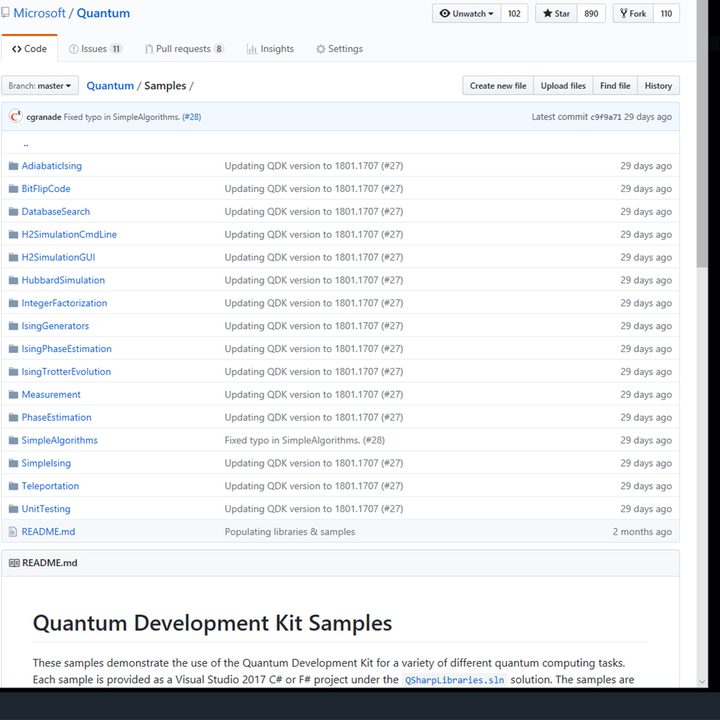Click cgranade's avatar in the commit bar

click(15, 117)
